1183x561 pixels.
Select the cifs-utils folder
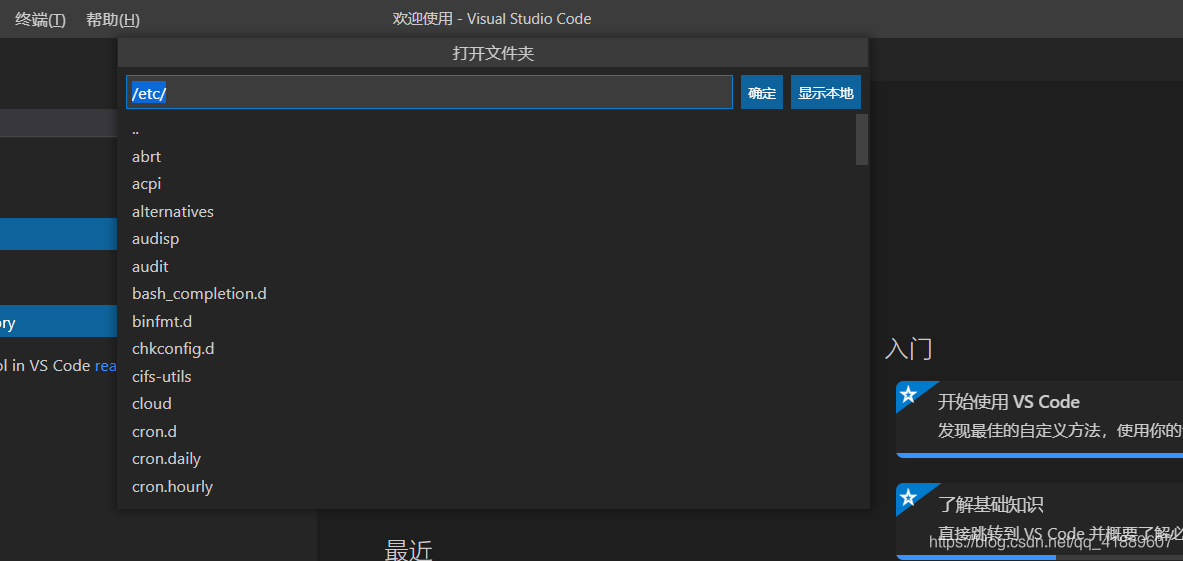492,376
